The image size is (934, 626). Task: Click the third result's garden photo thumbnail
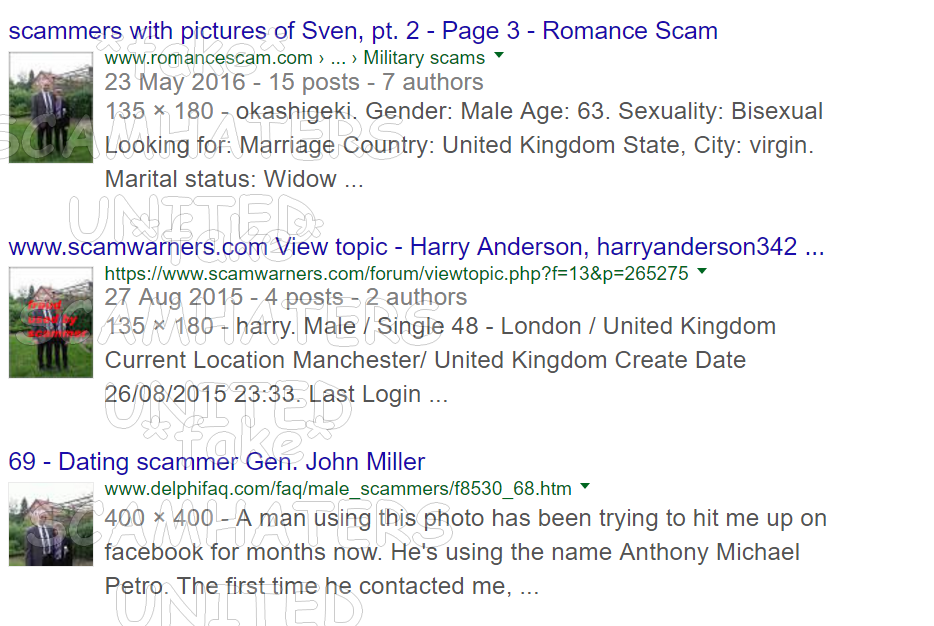[51, 524]
